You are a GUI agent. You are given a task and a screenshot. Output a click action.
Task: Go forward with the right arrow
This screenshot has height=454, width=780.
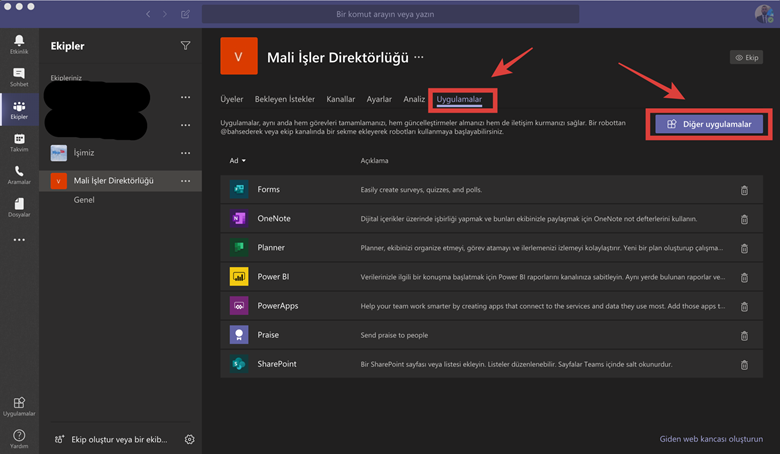[165, 14]
